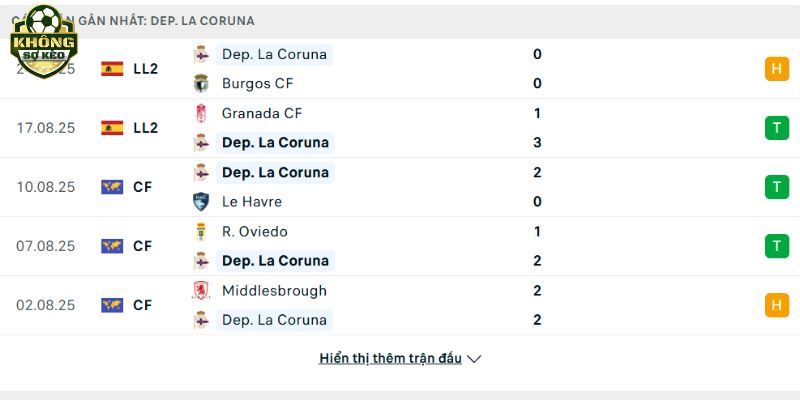
Task: Click the orange H badge for Burgos match
Action: (777, 69)
